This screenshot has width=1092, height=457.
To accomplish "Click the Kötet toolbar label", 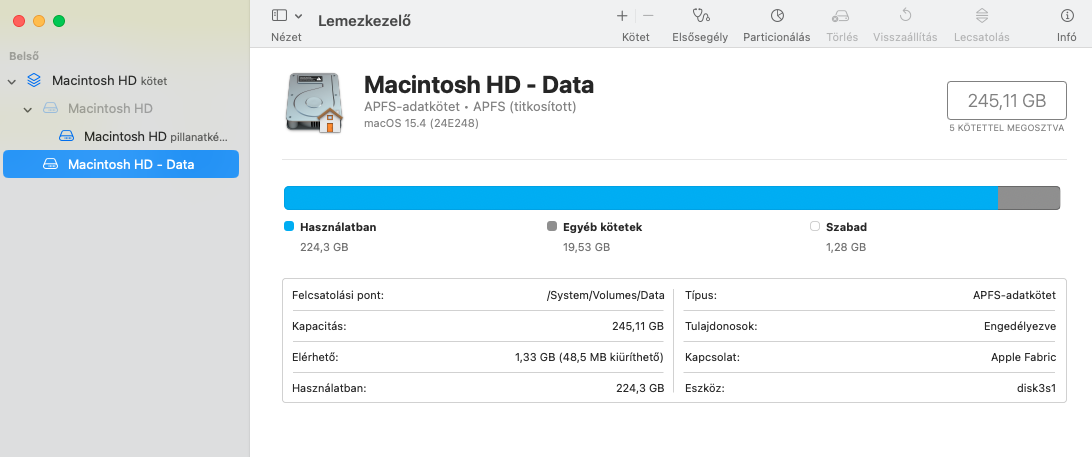I will (635, 38).
